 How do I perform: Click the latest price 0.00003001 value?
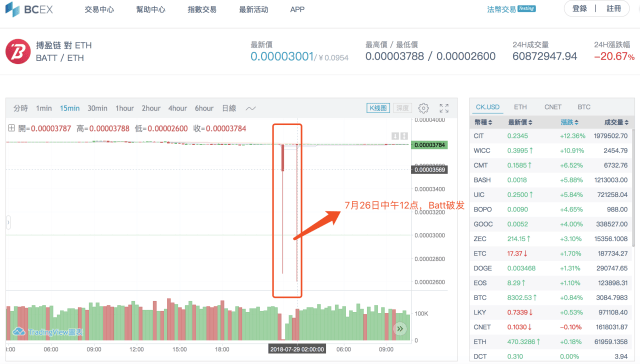[x=282, y=56]
